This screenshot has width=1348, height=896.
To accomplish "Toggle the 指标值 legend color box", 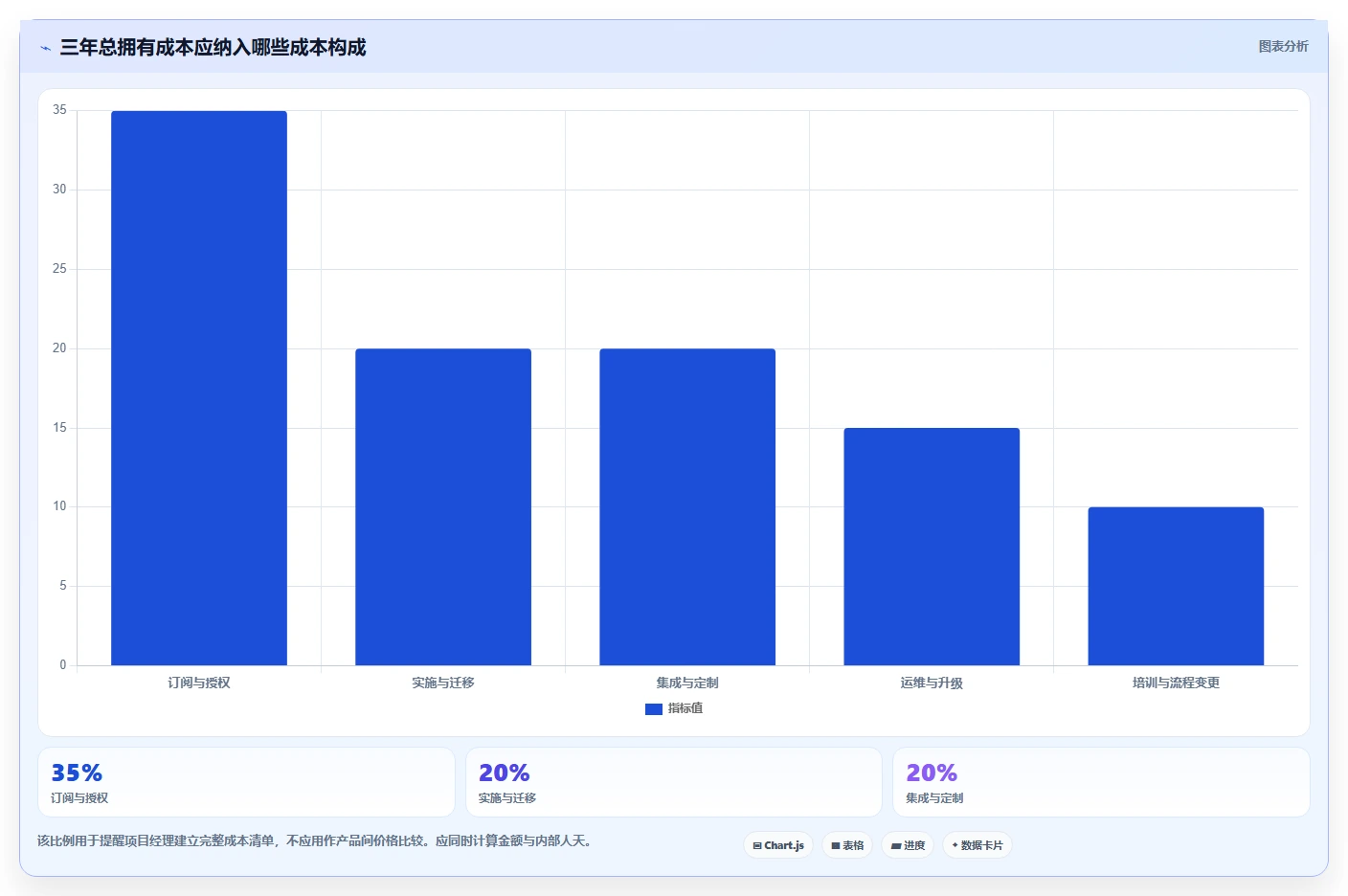I will click(654, 709).
